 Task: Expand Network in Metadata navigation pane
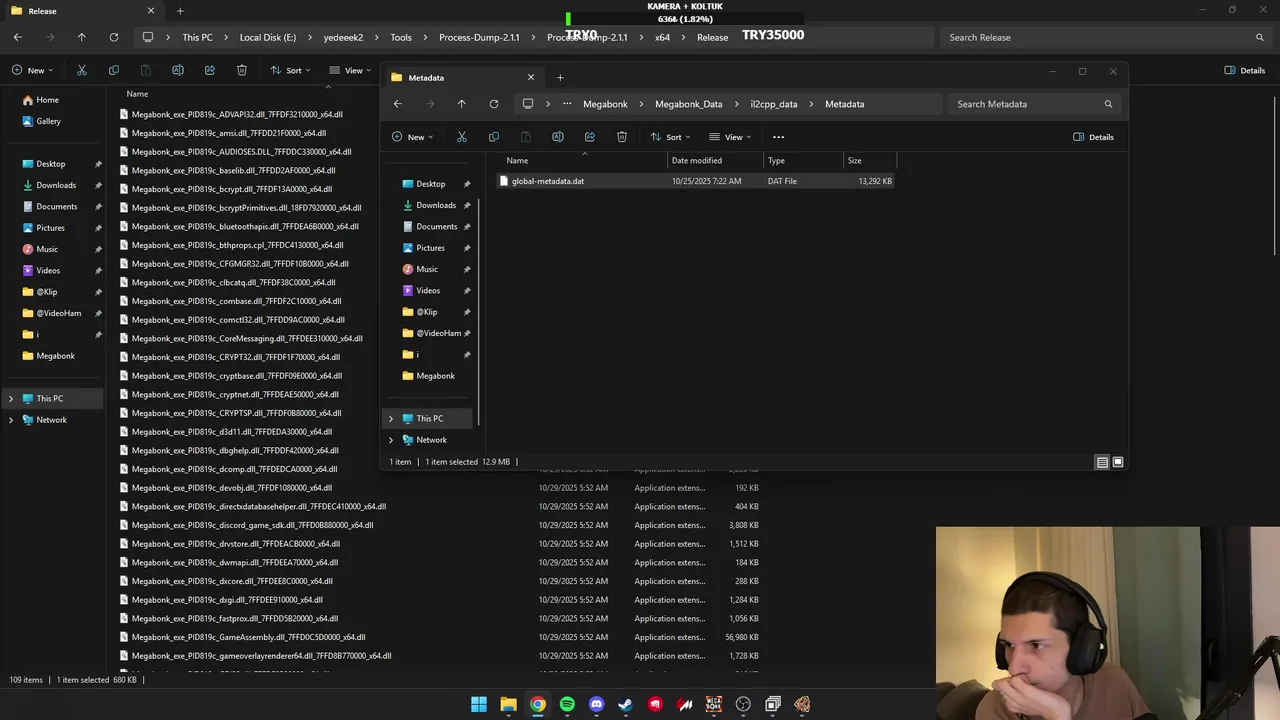tap(391, 440)
